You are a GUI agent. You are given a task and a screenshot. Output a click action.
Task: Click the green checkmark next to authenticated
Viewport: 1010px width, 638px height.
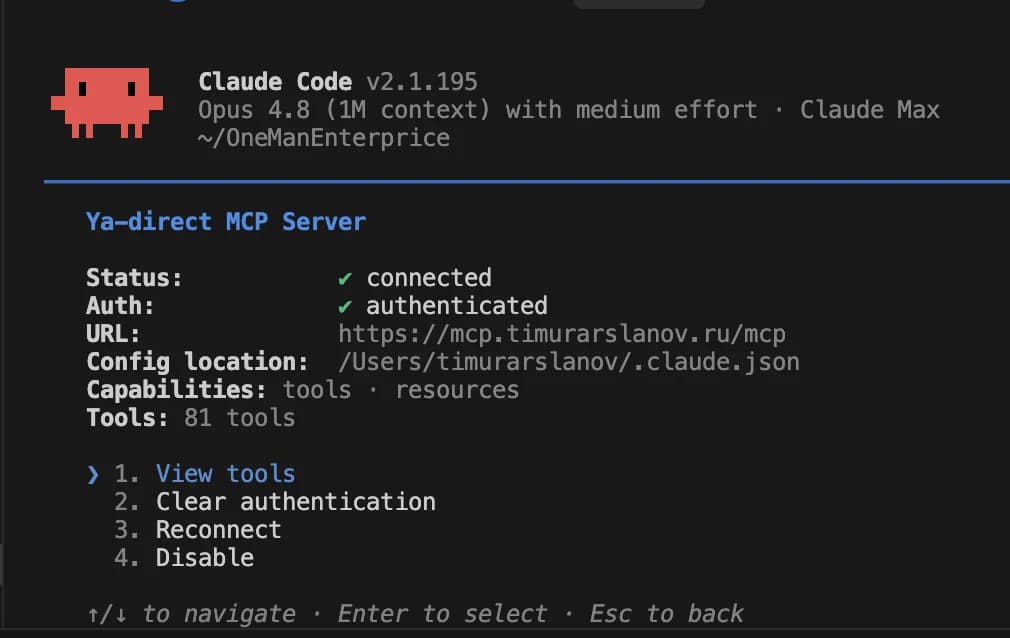pyautogui.click(x=345, y=307)
